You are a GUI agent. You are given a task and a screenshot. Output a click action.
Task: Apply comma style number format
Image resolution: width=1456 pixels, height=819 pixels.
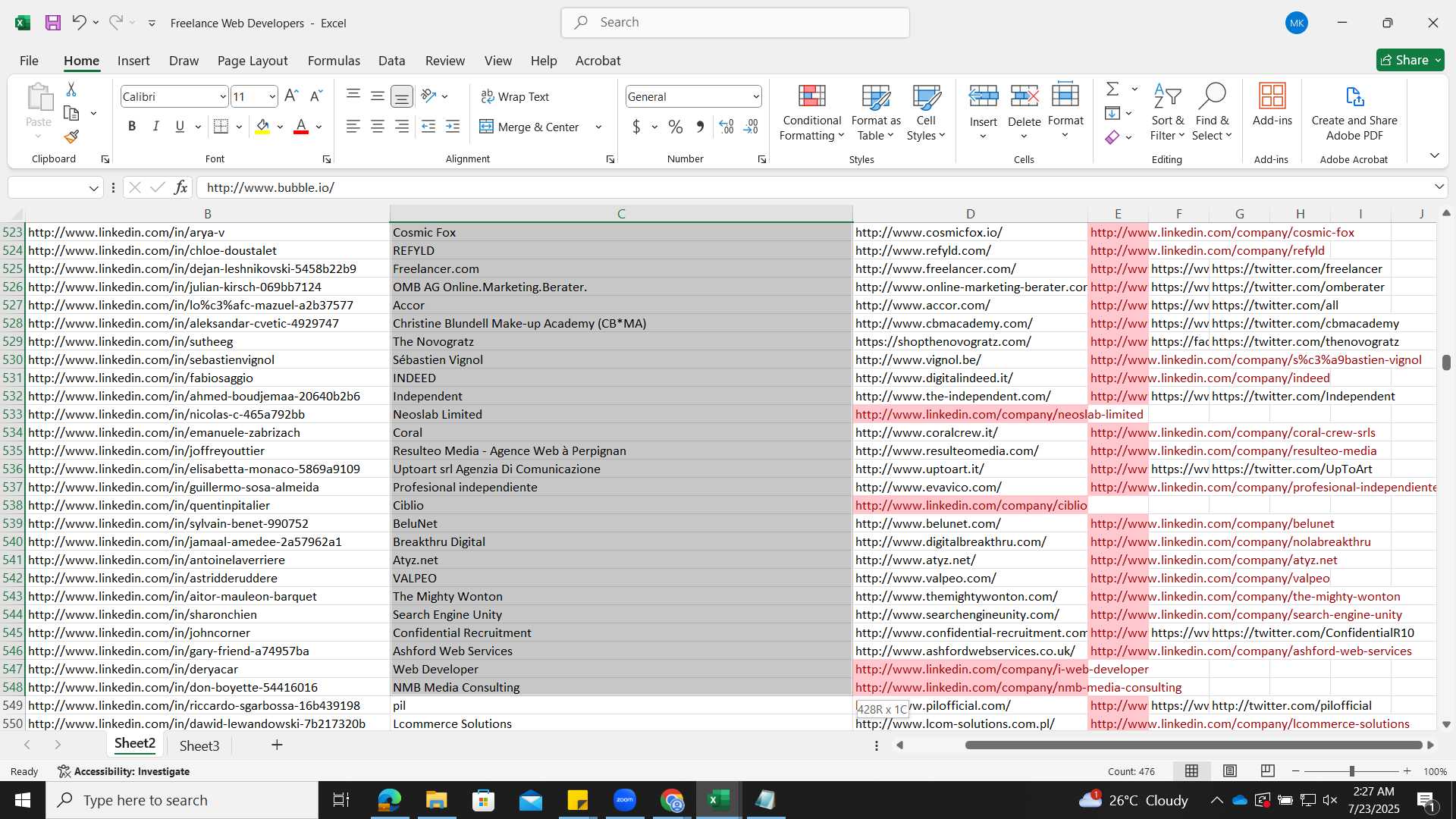pos(700,127)
